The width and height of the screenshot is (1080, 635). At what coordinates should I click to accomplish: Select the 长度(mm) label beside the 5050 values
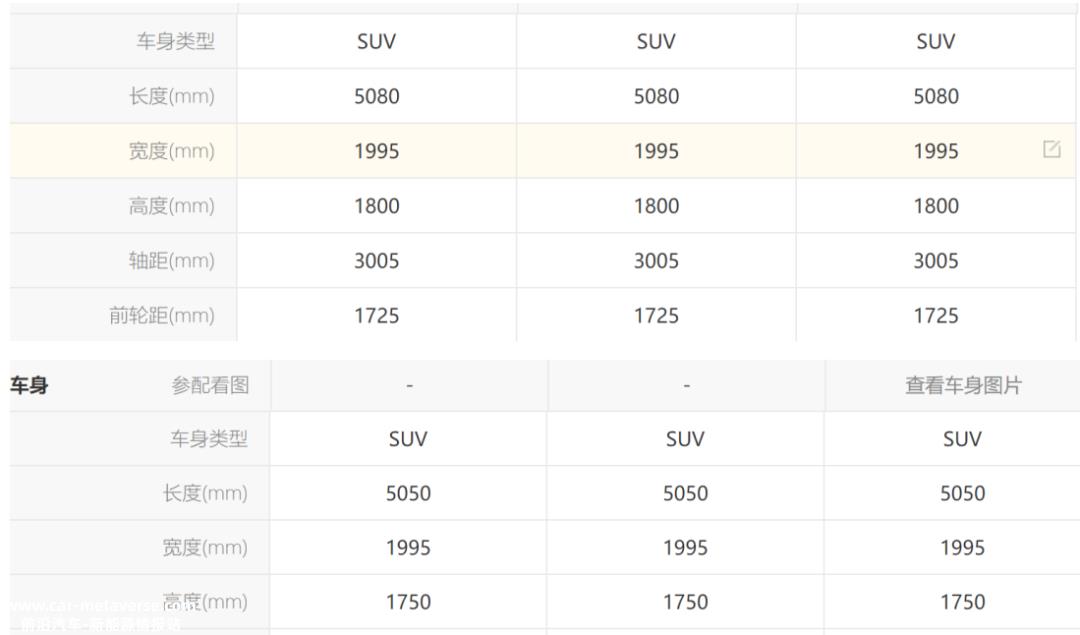205,493
